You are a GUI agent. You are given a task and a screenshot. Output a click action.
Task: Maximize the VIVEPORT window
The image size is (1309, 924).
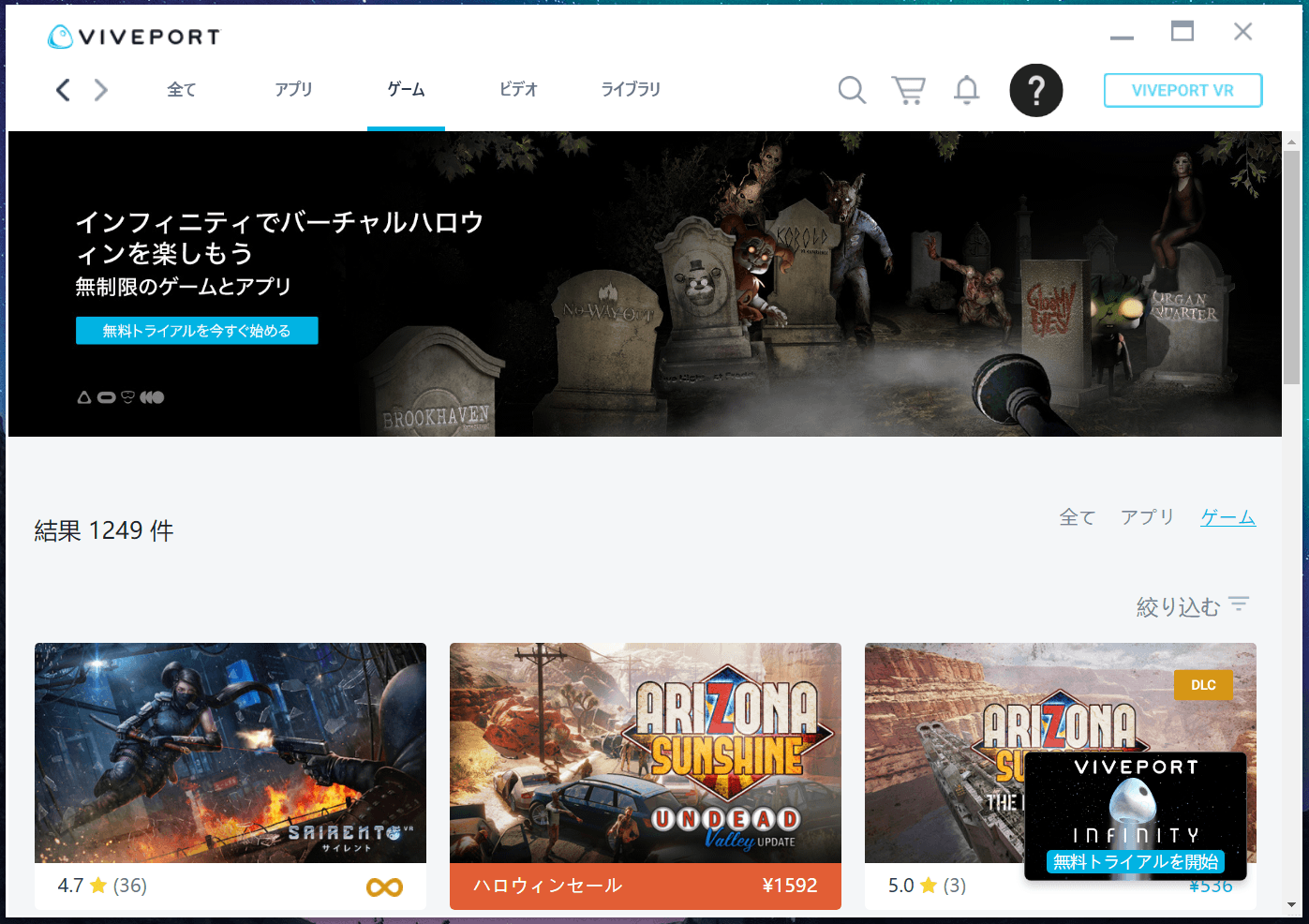point(1183,31)
